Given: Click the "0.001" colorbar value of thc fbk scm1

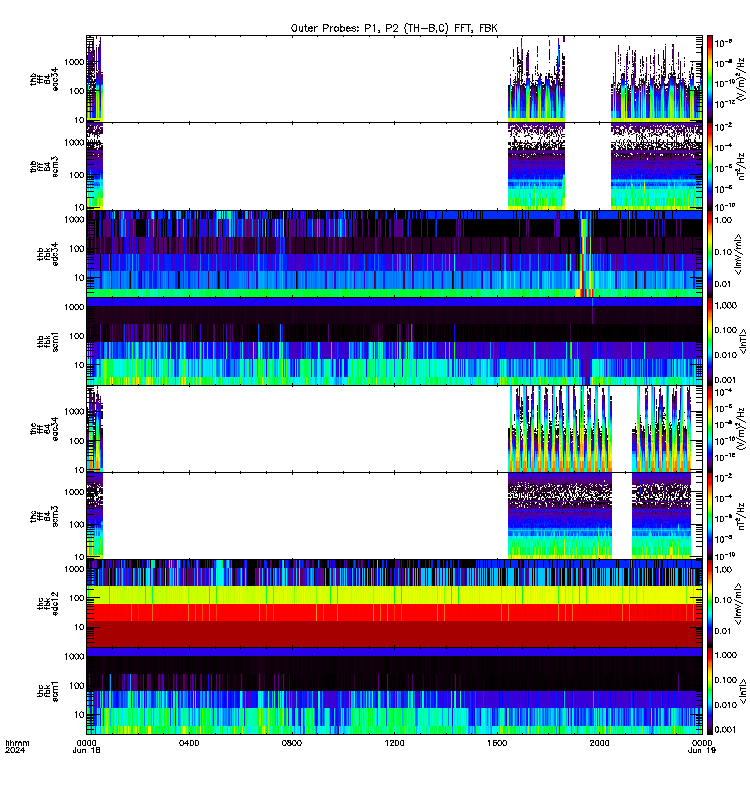Looking at the screenshot, I should 726,730.
